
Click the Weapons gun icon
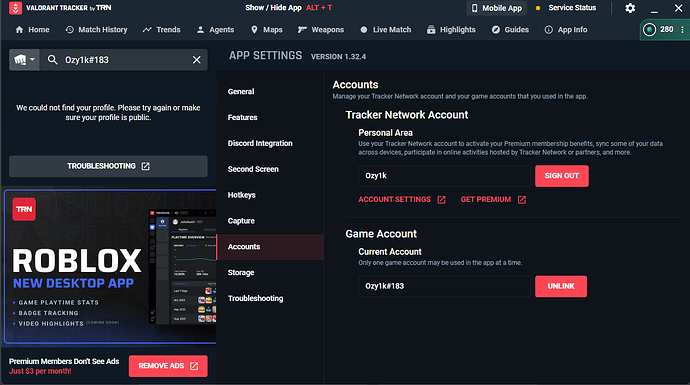[302, 29]
